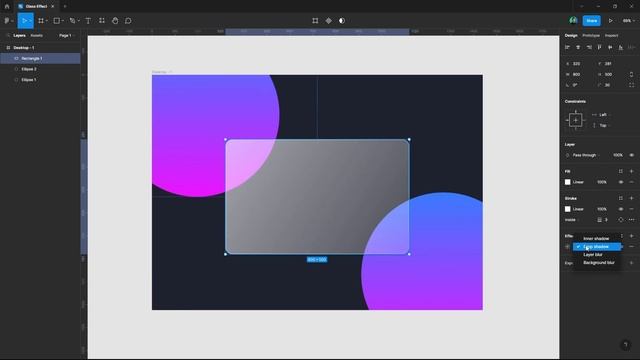Click the Home icon in tab bar

pos(7,6)
